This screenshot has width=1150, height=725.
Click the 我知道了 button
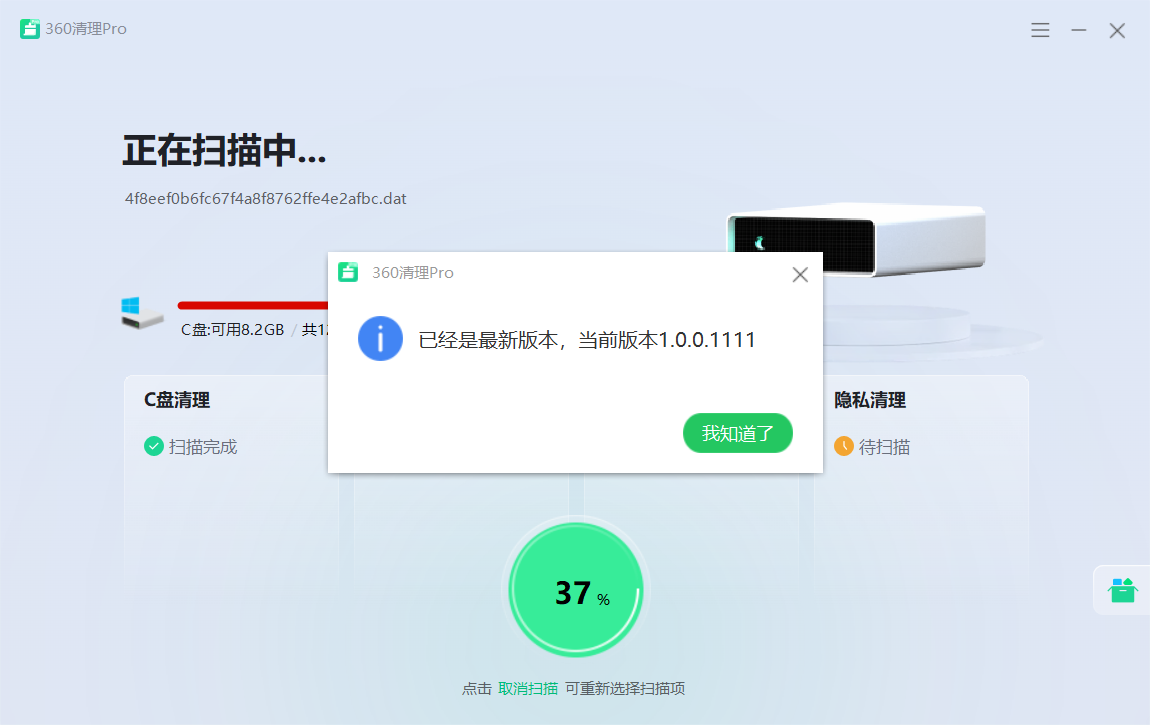click(x=737, y=433)
